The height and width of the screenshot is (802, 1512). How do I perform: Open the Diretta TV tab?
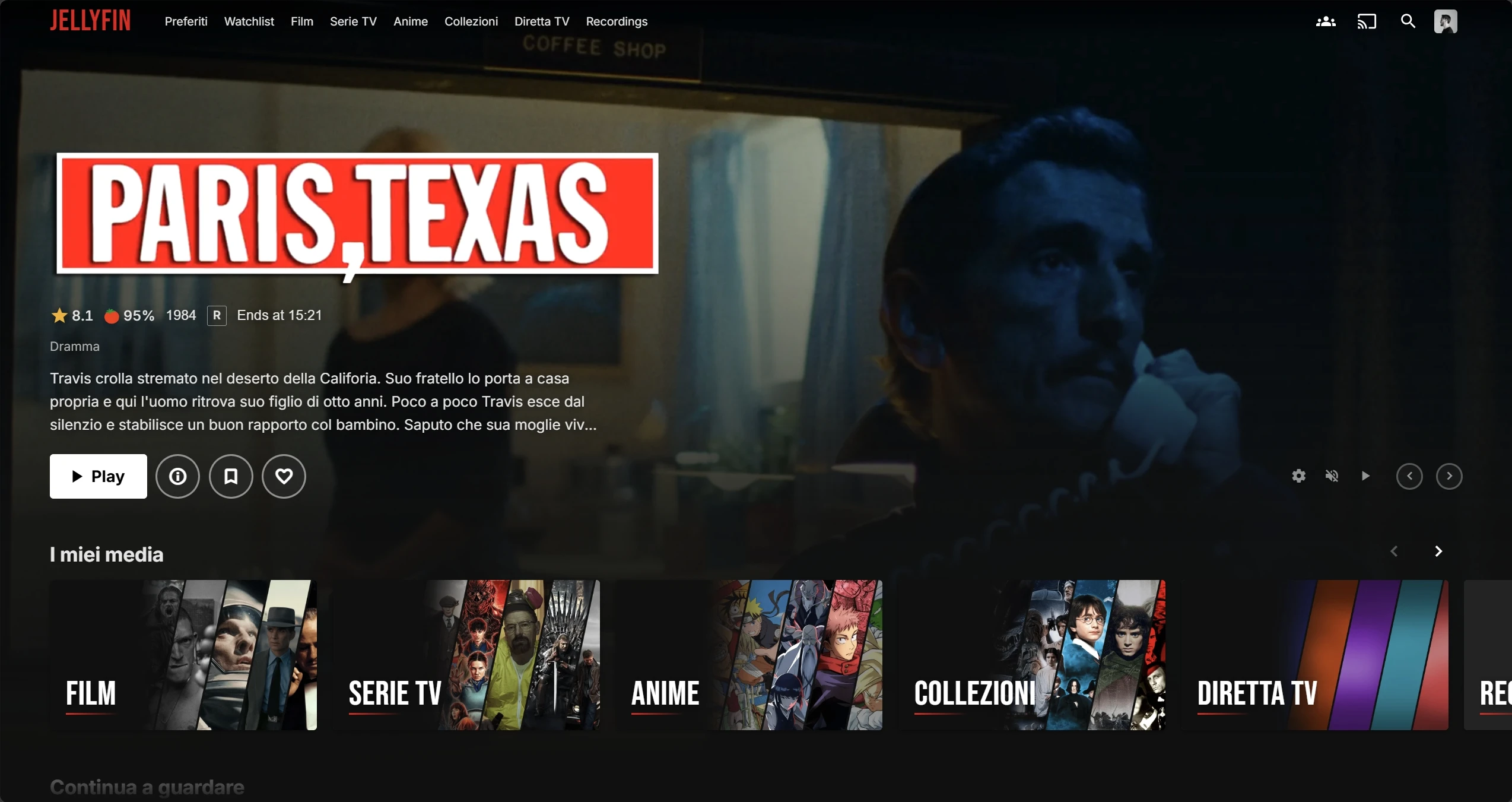(542, 21)
